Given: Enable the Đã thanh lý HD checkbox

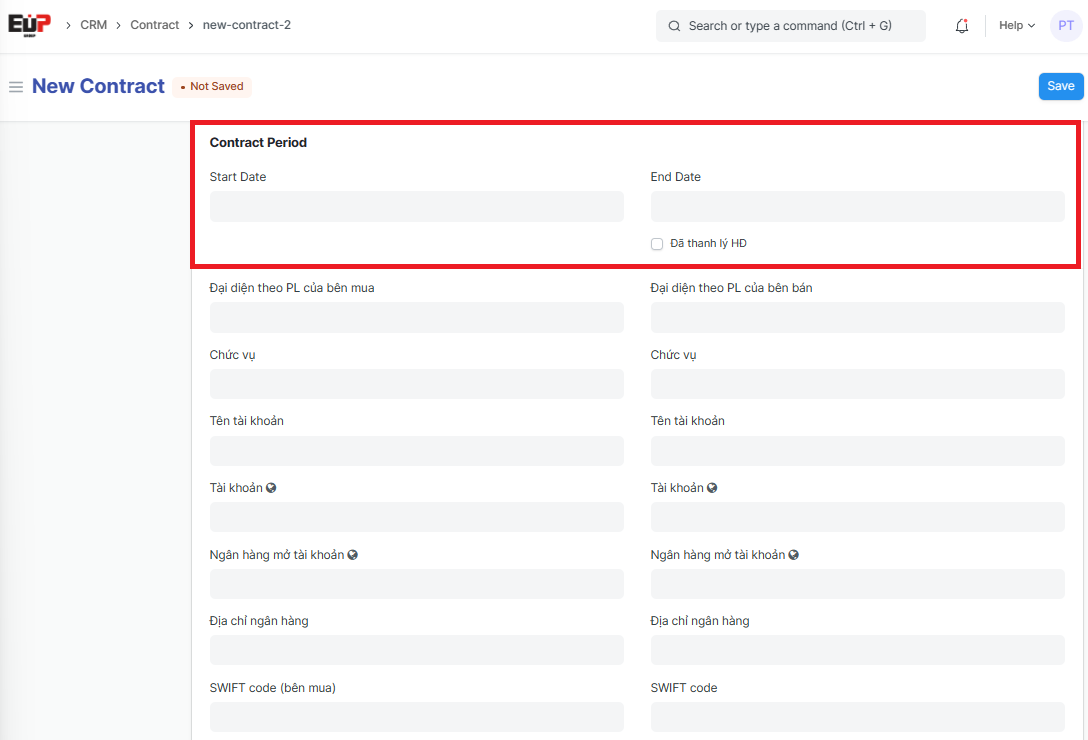Looking at the screenshot, I should (657, 244).
